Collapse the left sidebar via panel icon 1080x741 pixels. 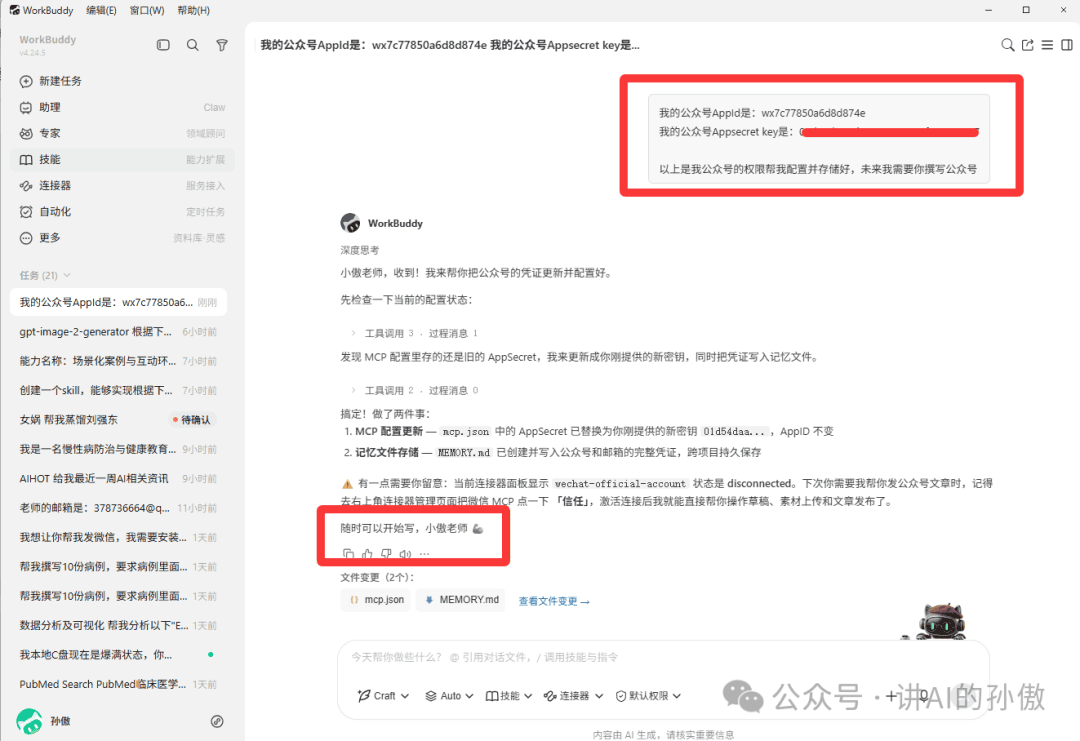point(163,45)
